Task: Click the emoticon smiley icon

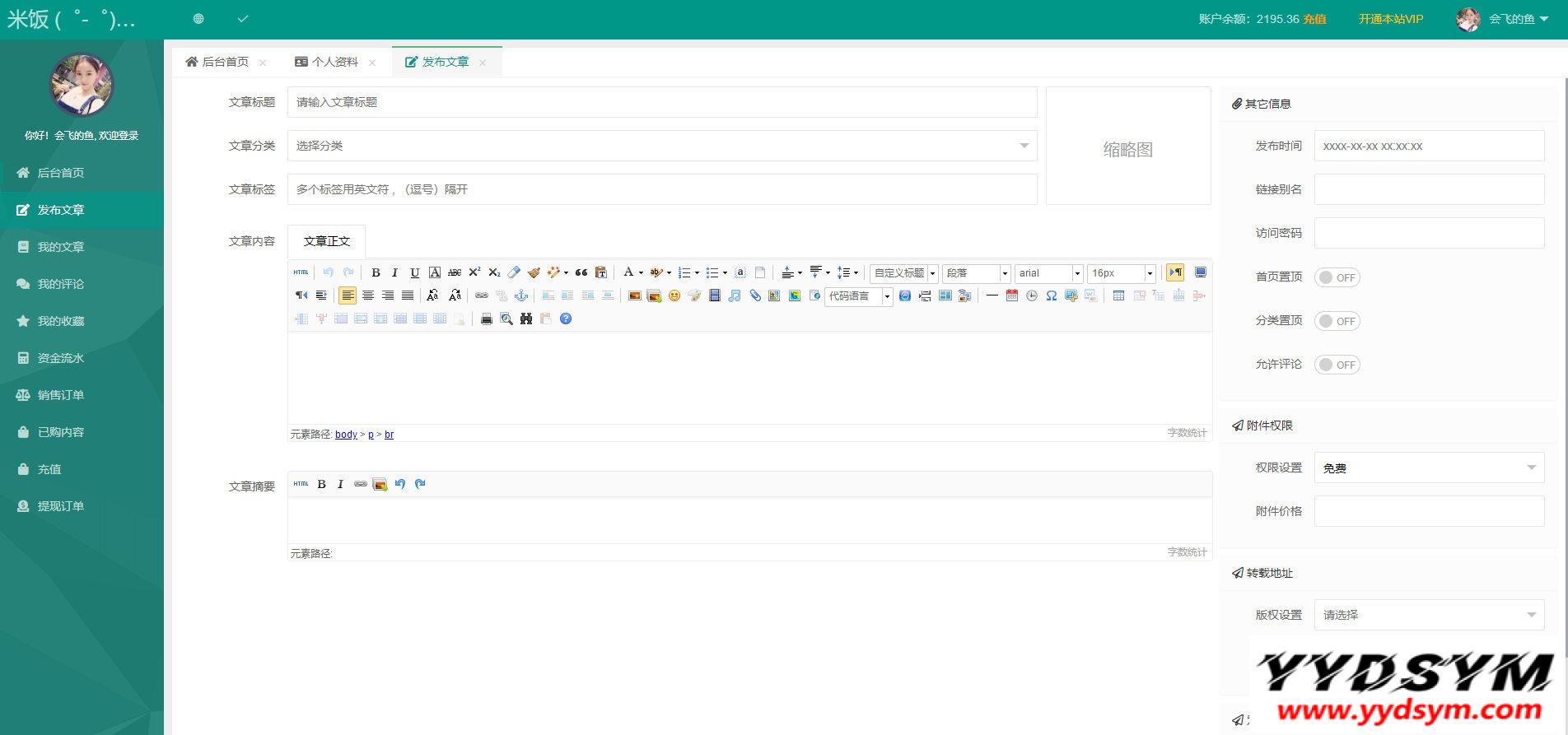Action: tap(674, 296)
